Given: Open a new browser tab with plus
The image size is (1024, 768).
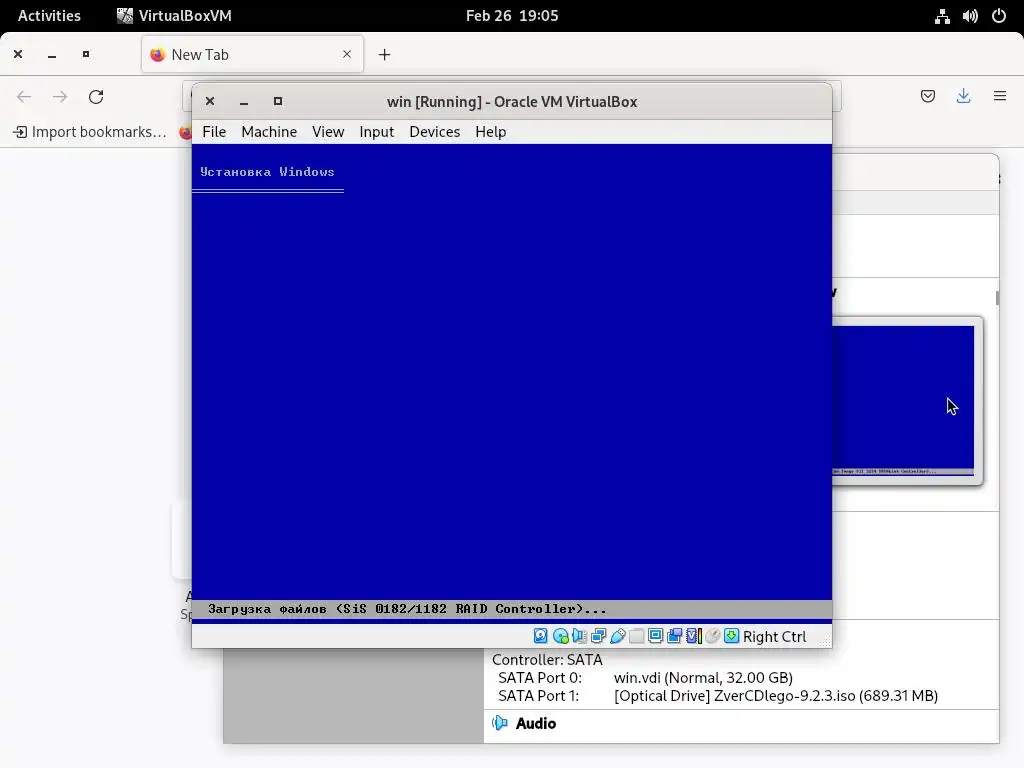Looking at the screenshot, I should [x=385, y=55].
